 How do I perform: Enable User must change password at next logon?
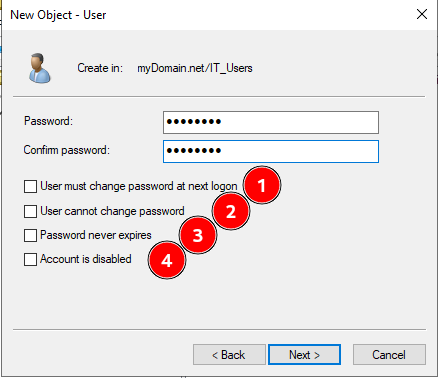click(30, 187)
